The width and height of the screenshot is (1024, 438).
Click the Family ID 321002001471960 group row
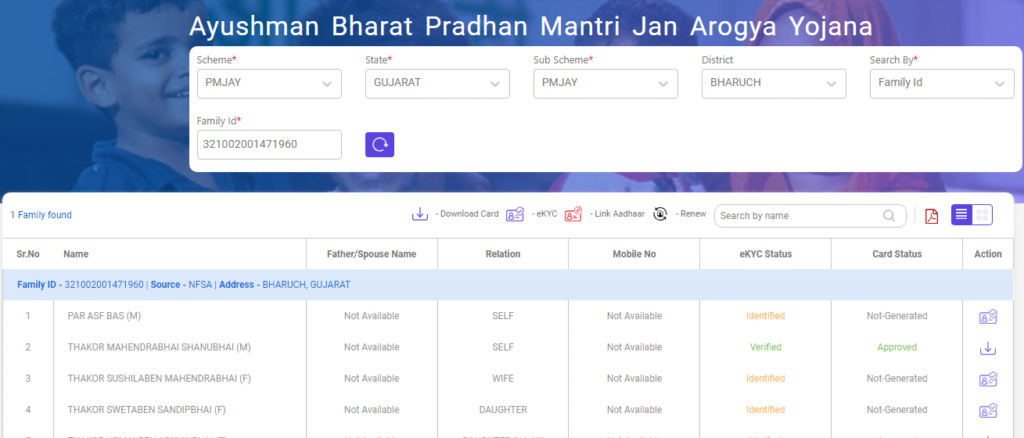pyautogui.click(x=508, y=285)
